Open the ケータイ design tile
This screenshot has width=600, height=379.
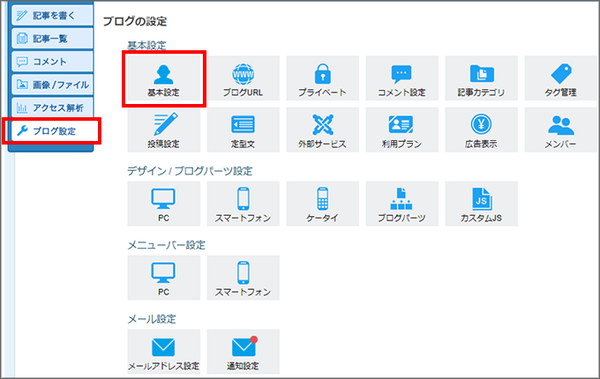pos(323,204)
